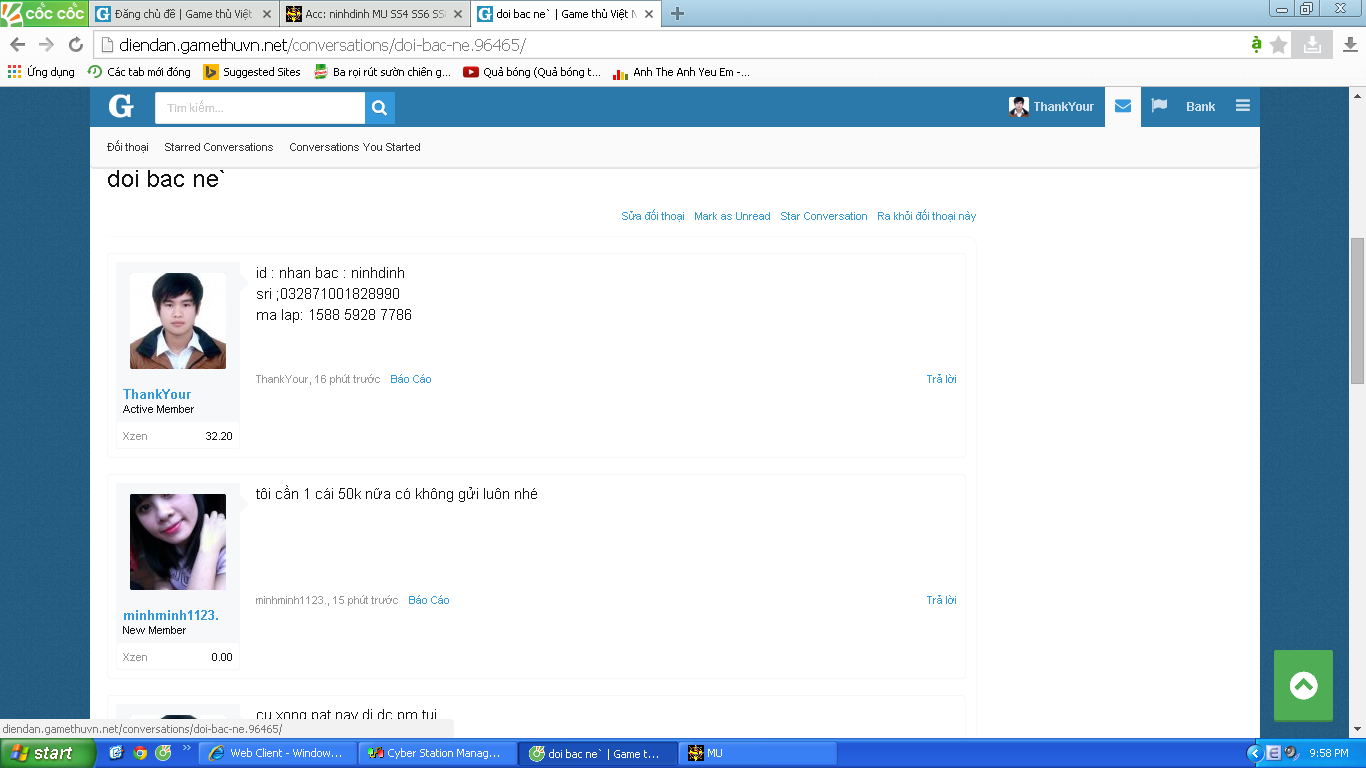Open Ứng dụng apps bookmark
Image resolution: width=1366 pixels, height=768 pixels.
(41, 72)
